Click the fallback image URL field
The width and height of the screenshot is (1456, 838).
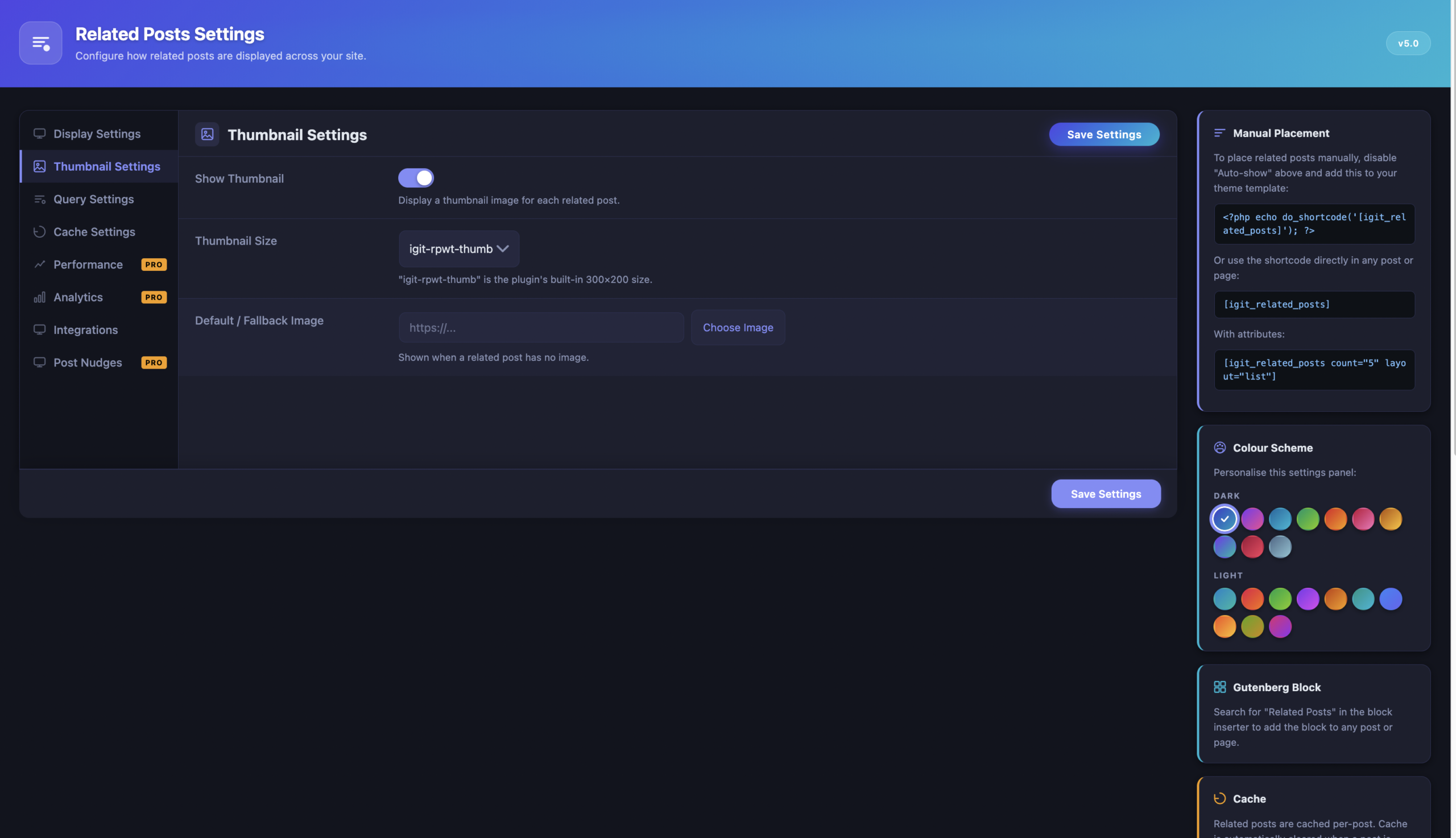coord(541,328)
